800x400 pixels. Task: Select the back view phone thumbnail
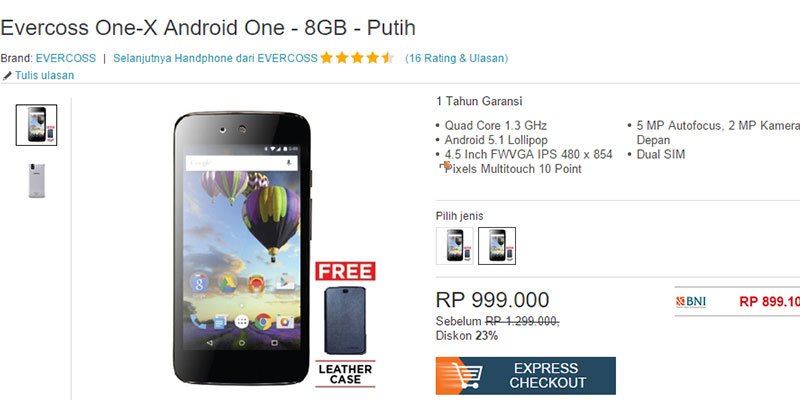(36, 181)
